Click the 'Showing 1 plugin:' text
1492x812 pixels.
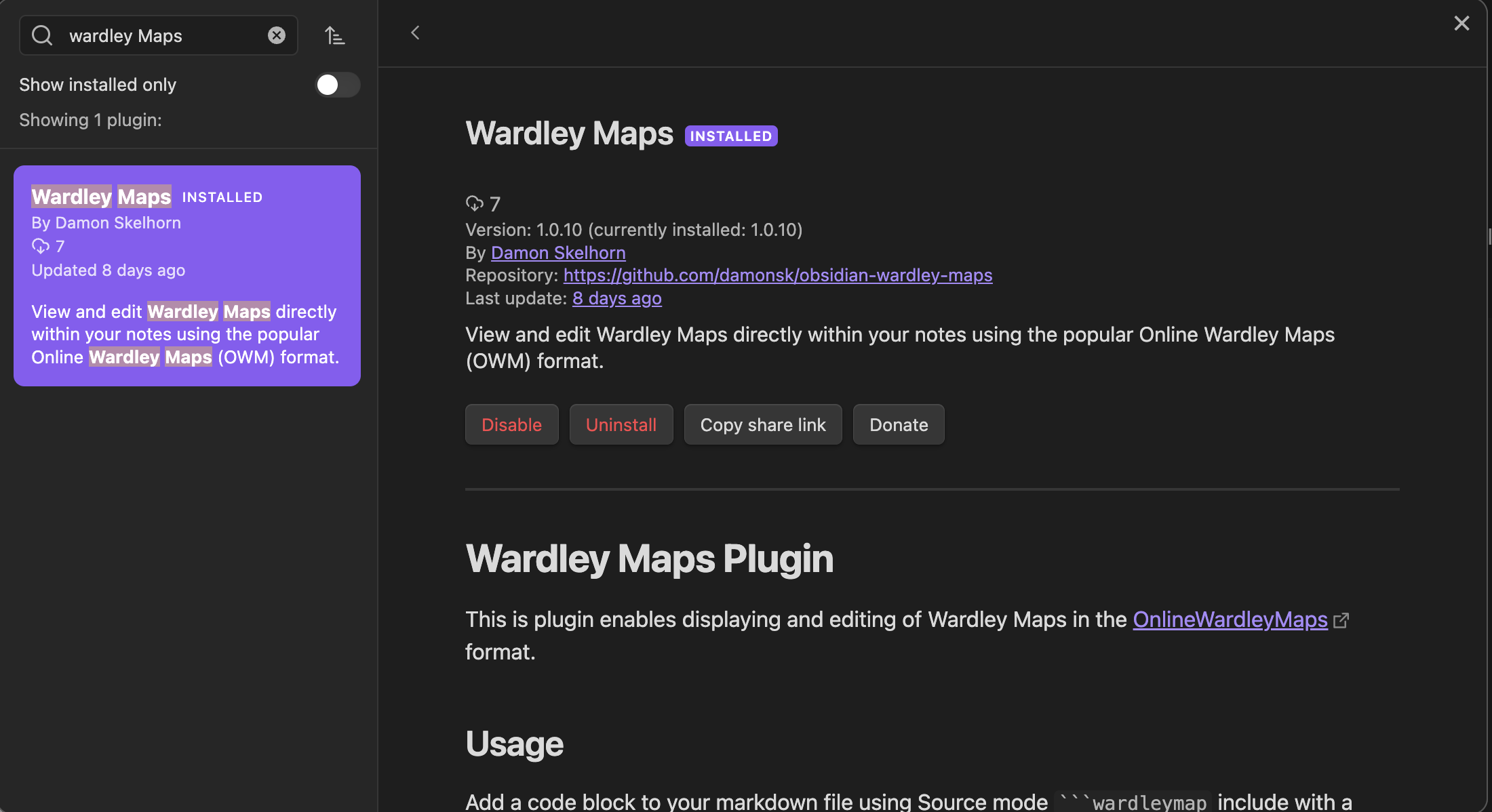tap(90, 120)
